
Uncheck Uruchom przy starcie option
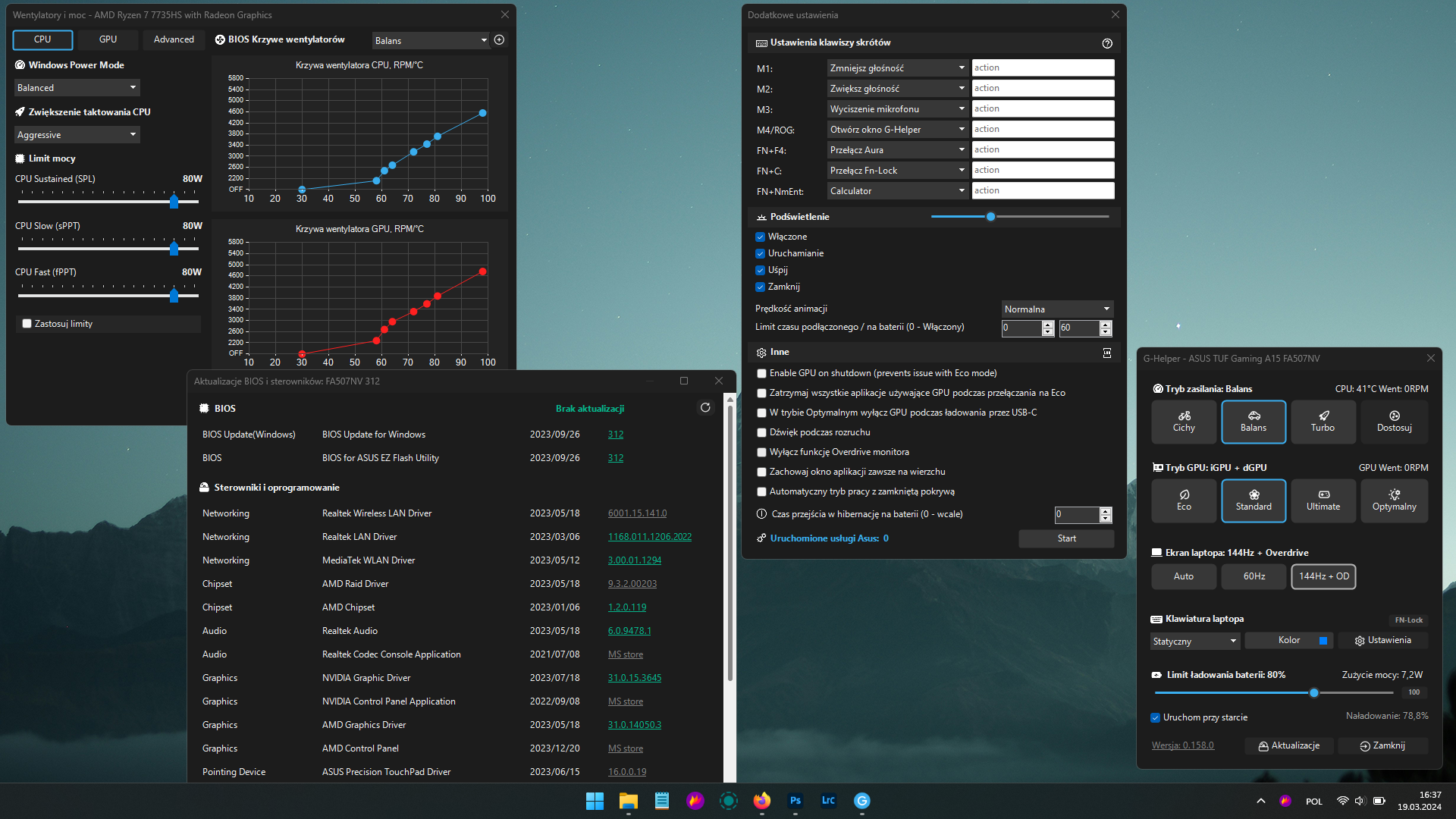tap(1156, 717)
